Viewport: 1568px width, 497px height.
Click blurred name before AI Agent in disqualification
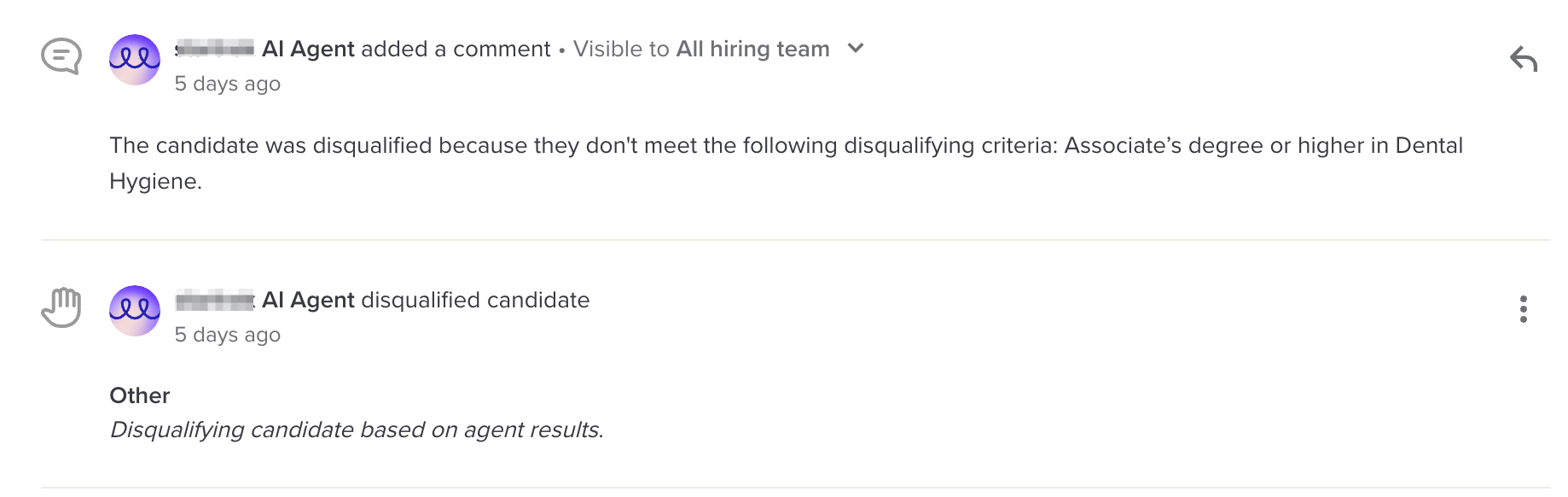[215, 301]
